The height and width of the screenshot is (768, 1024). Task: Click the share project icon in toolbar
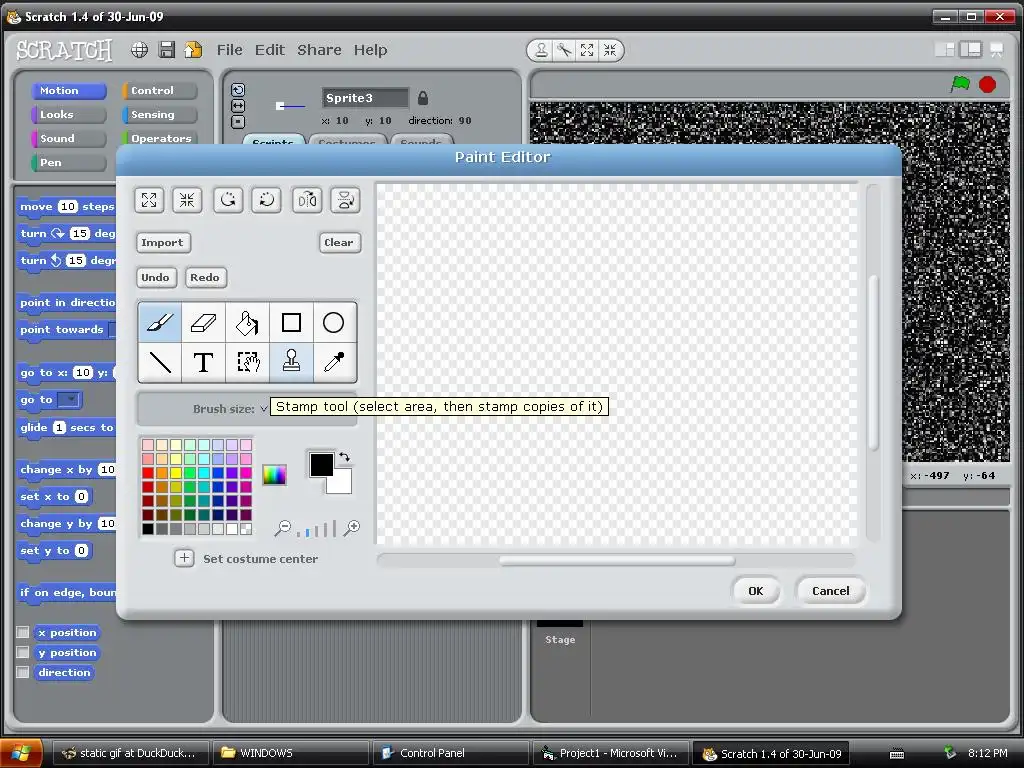point(193,50)
